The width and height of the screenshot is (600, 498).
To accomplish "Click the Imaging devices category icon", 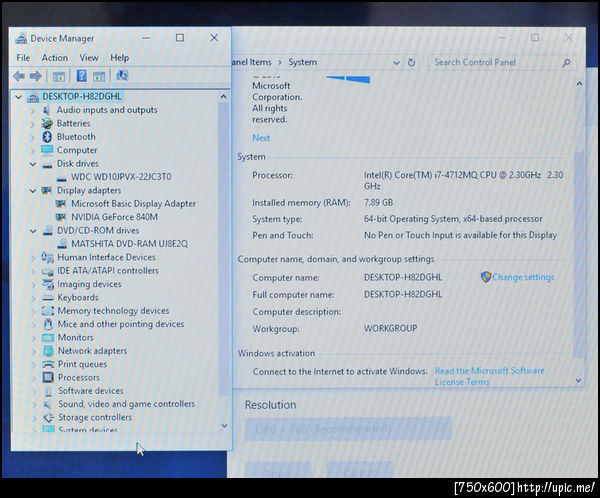I will [x=48, y=284].
